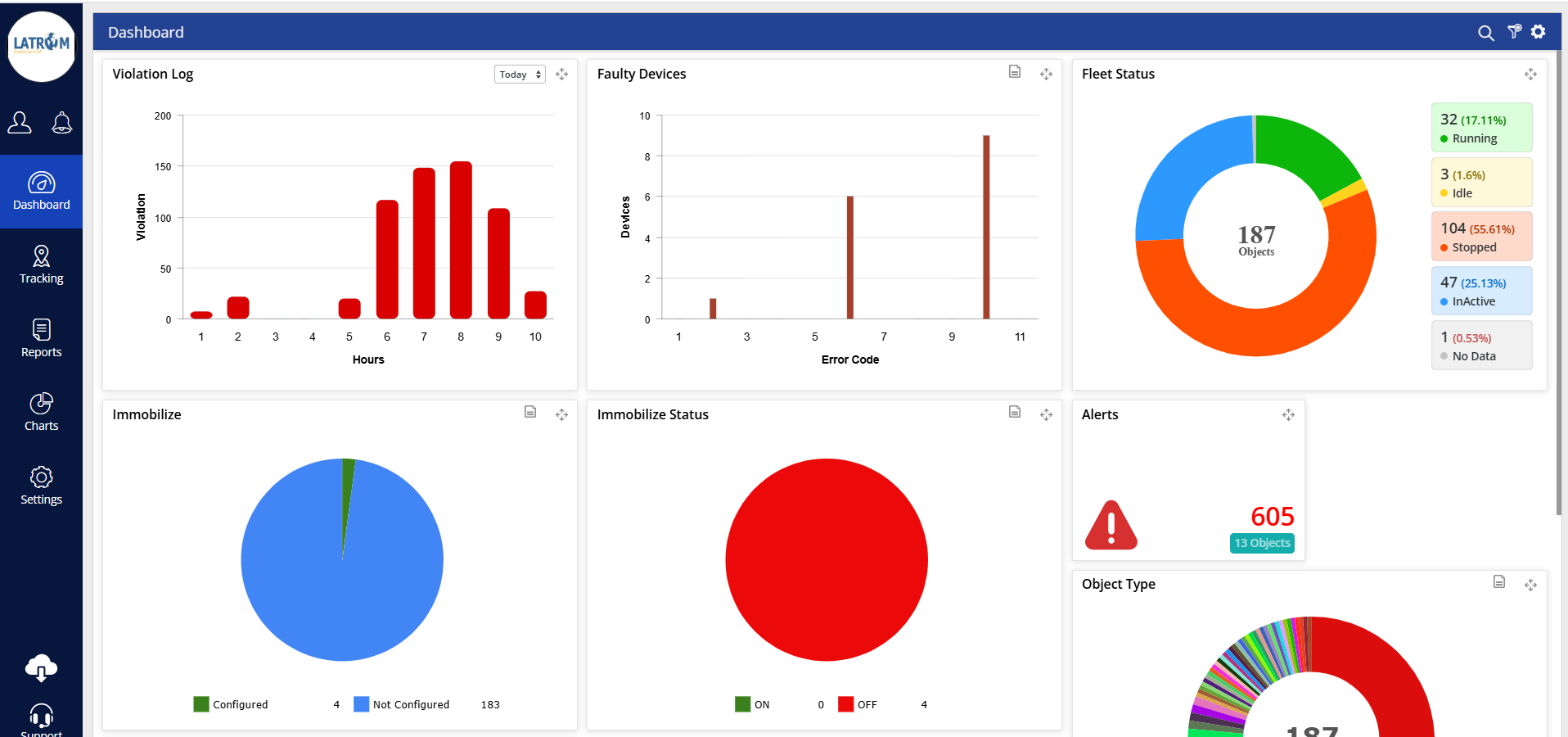Open the report icon on Immobilize Status

point(1015,412)
